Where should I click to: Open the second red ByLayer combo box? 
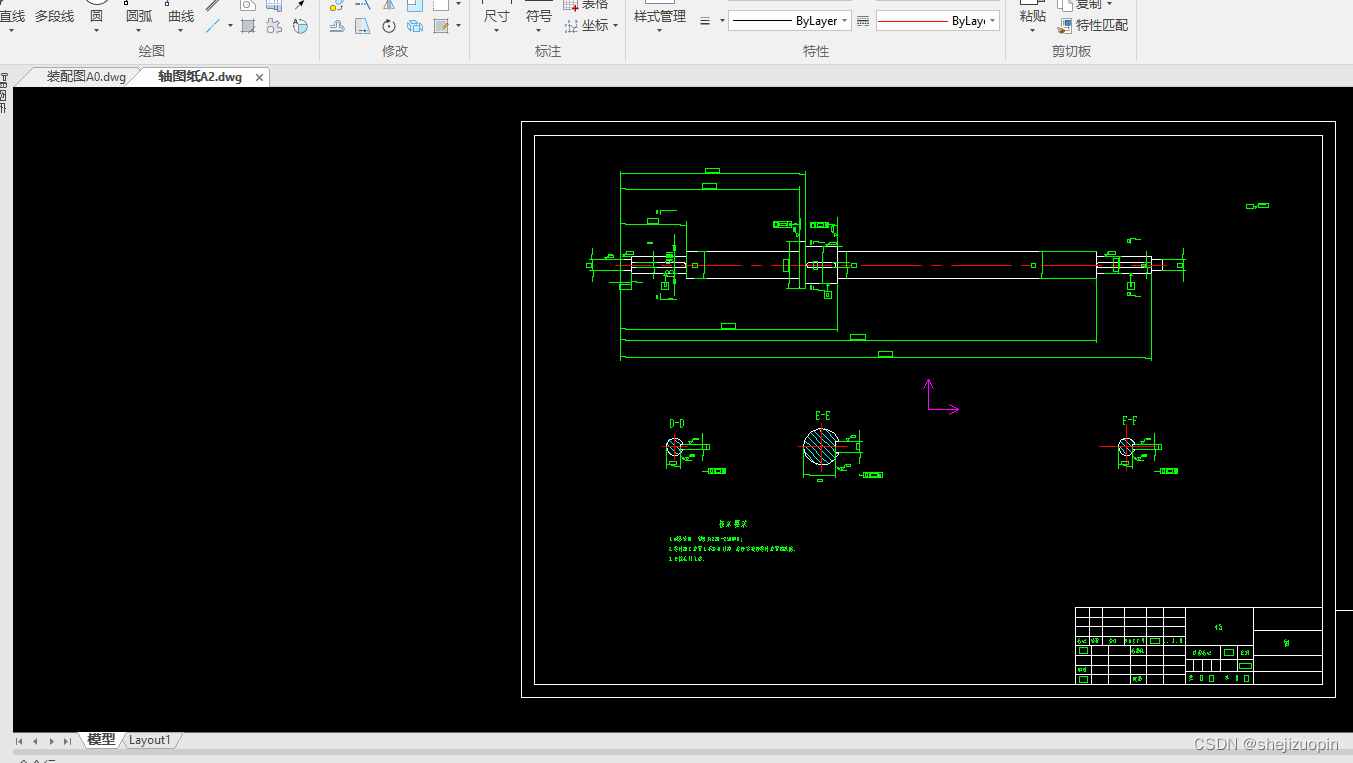(x=938, y=21)
